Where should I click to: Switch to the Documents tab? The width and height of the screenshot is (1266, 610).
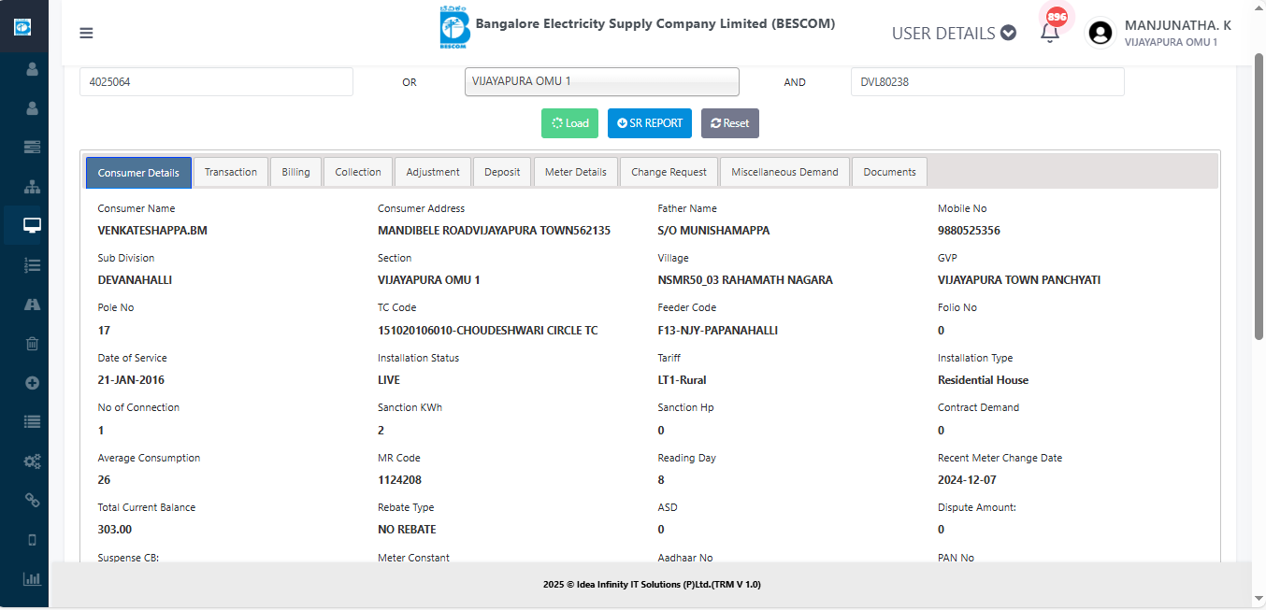click(x=890, y=172)
